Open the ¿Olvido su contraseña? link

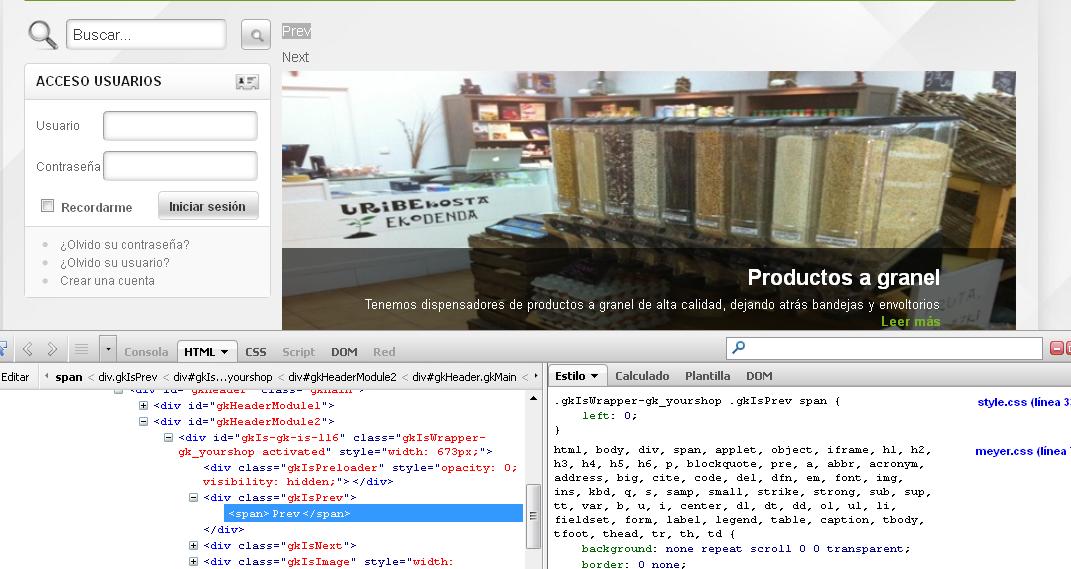point(124,245)
